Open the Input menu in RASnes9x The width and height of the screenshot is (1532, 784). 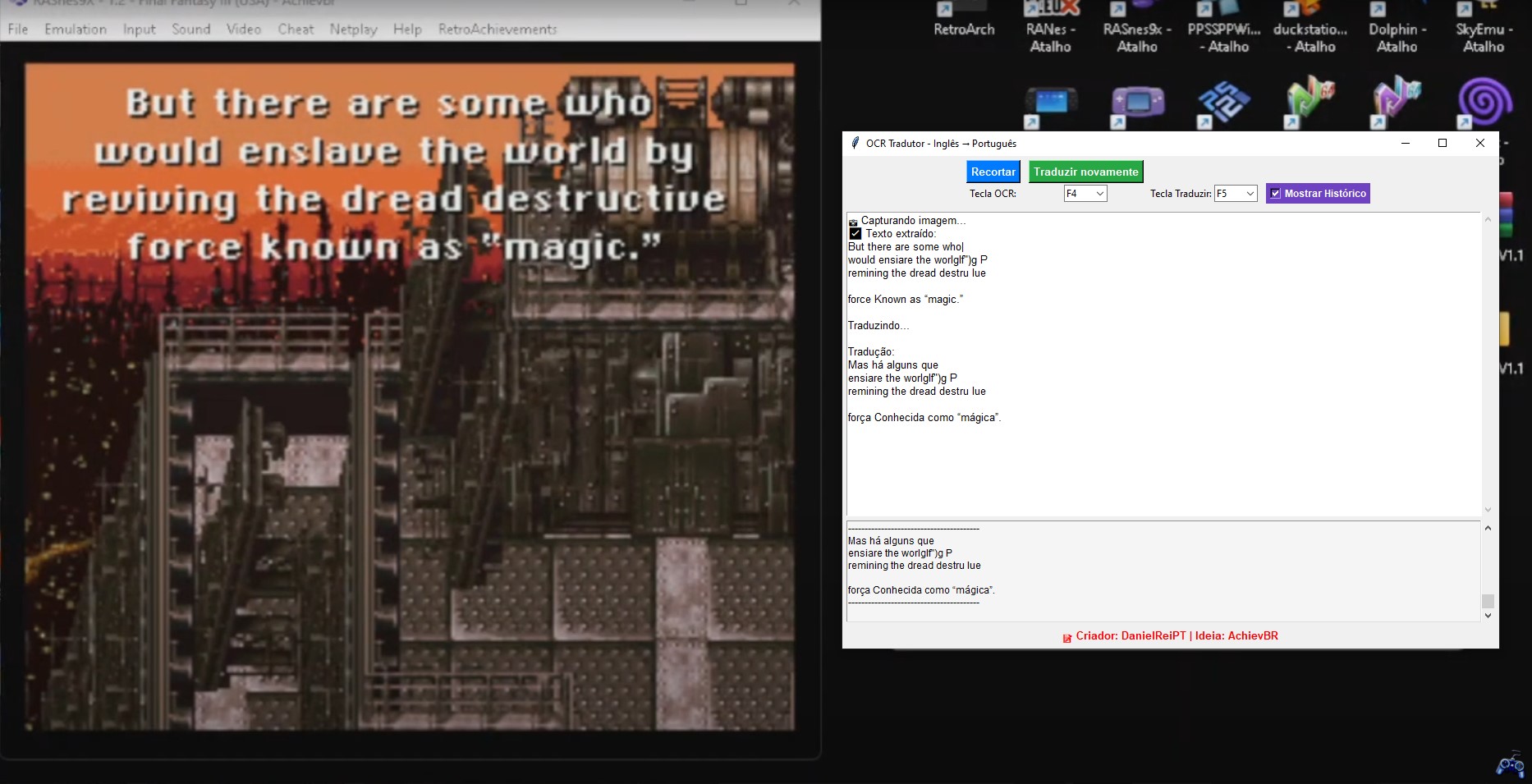(139, 29)
